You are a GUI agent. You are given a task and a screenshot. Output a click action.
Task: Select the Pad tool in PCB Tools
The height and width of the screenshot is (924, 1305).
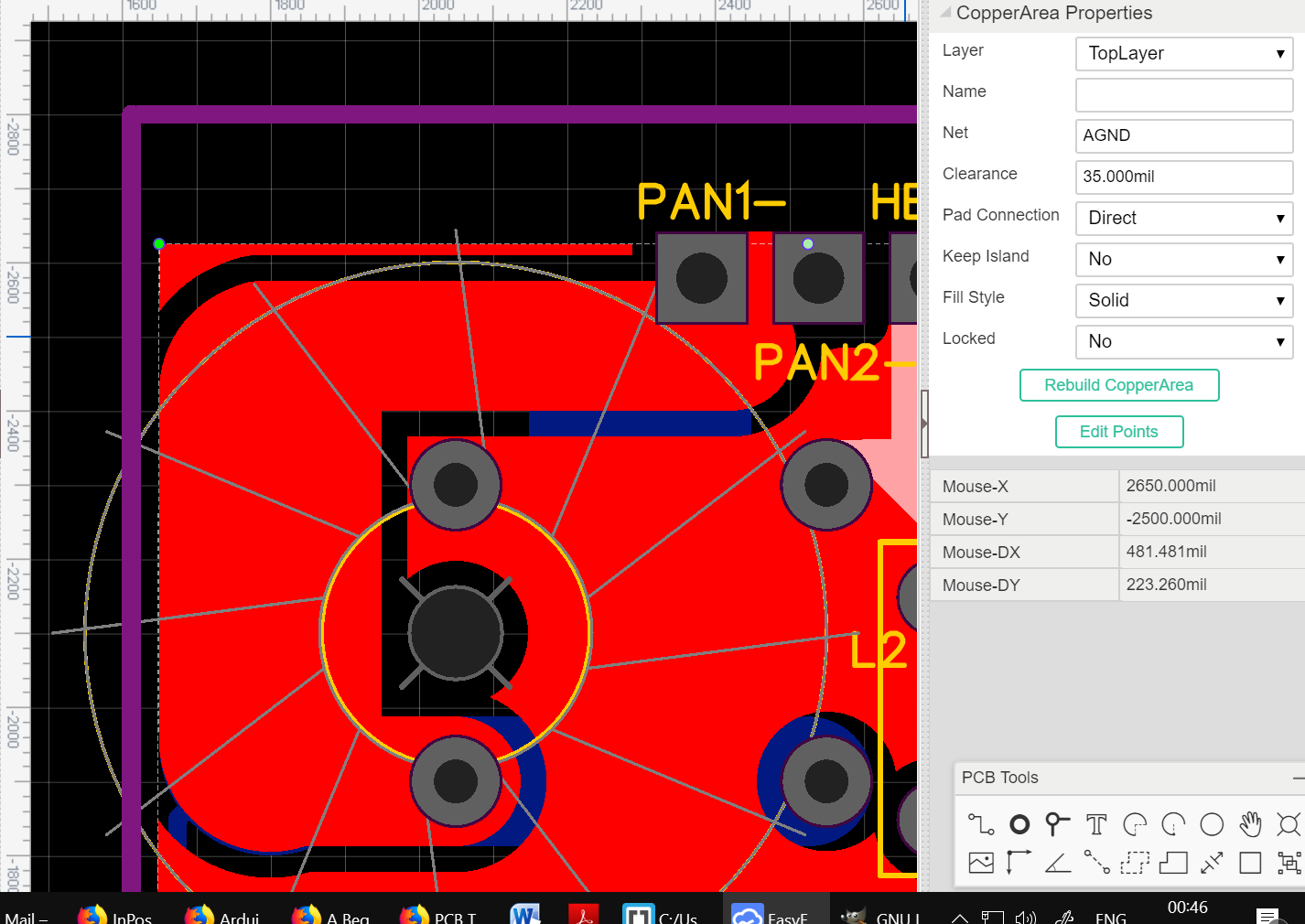(1019, 824)
